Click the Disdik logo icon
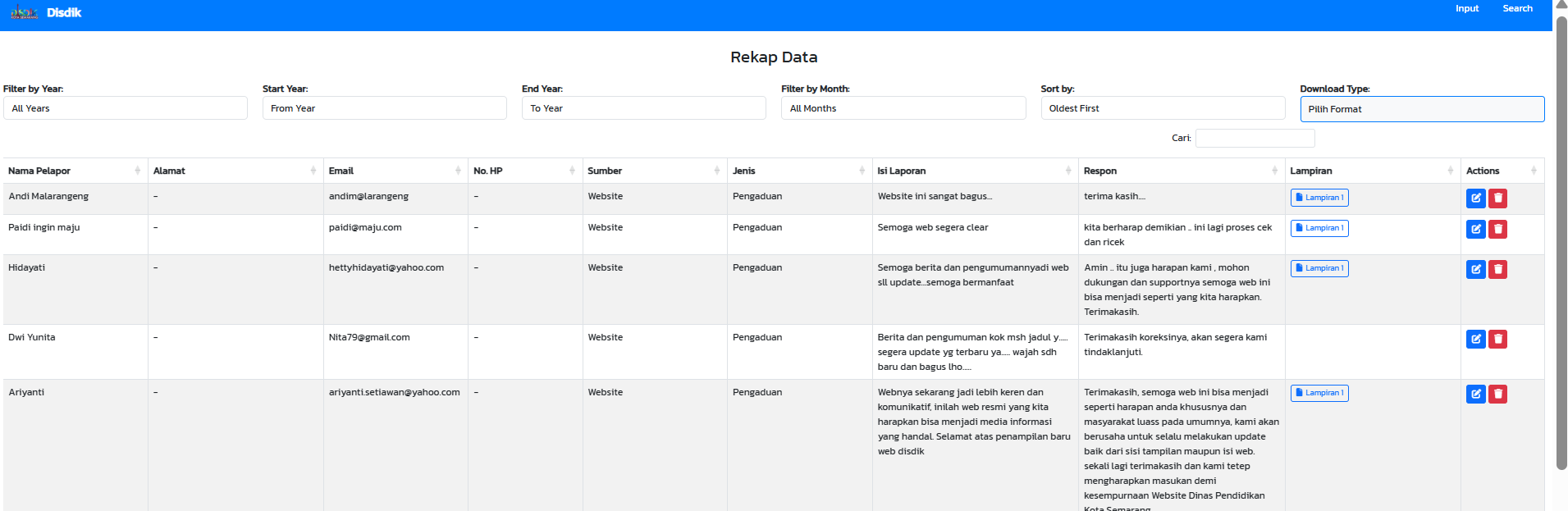This screenshot has height=511, width=1568. [x=24, y=12]
